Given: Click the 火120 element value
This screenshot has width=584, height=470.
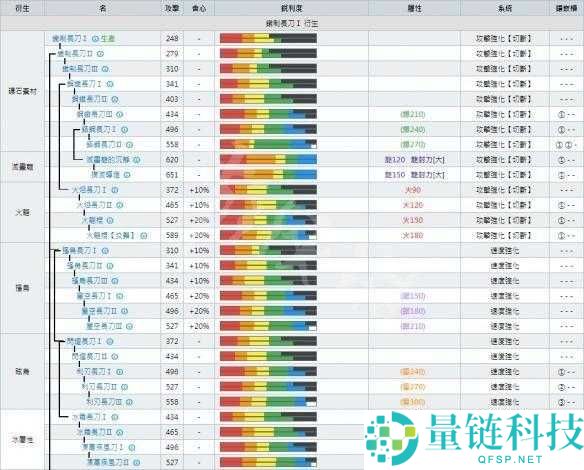Looking at the screenshot, I should (x=413, y=205).
